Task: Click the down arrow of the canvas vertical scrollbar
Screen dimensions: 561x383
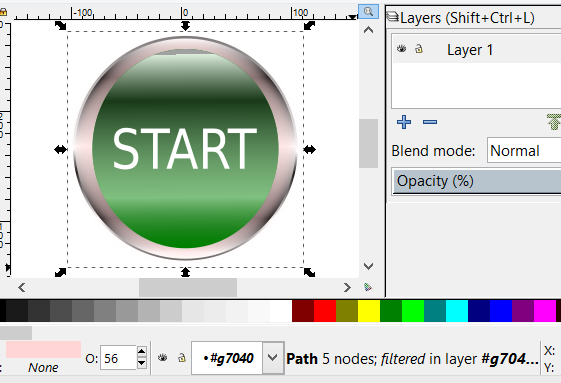Action: tap(368, 266)
